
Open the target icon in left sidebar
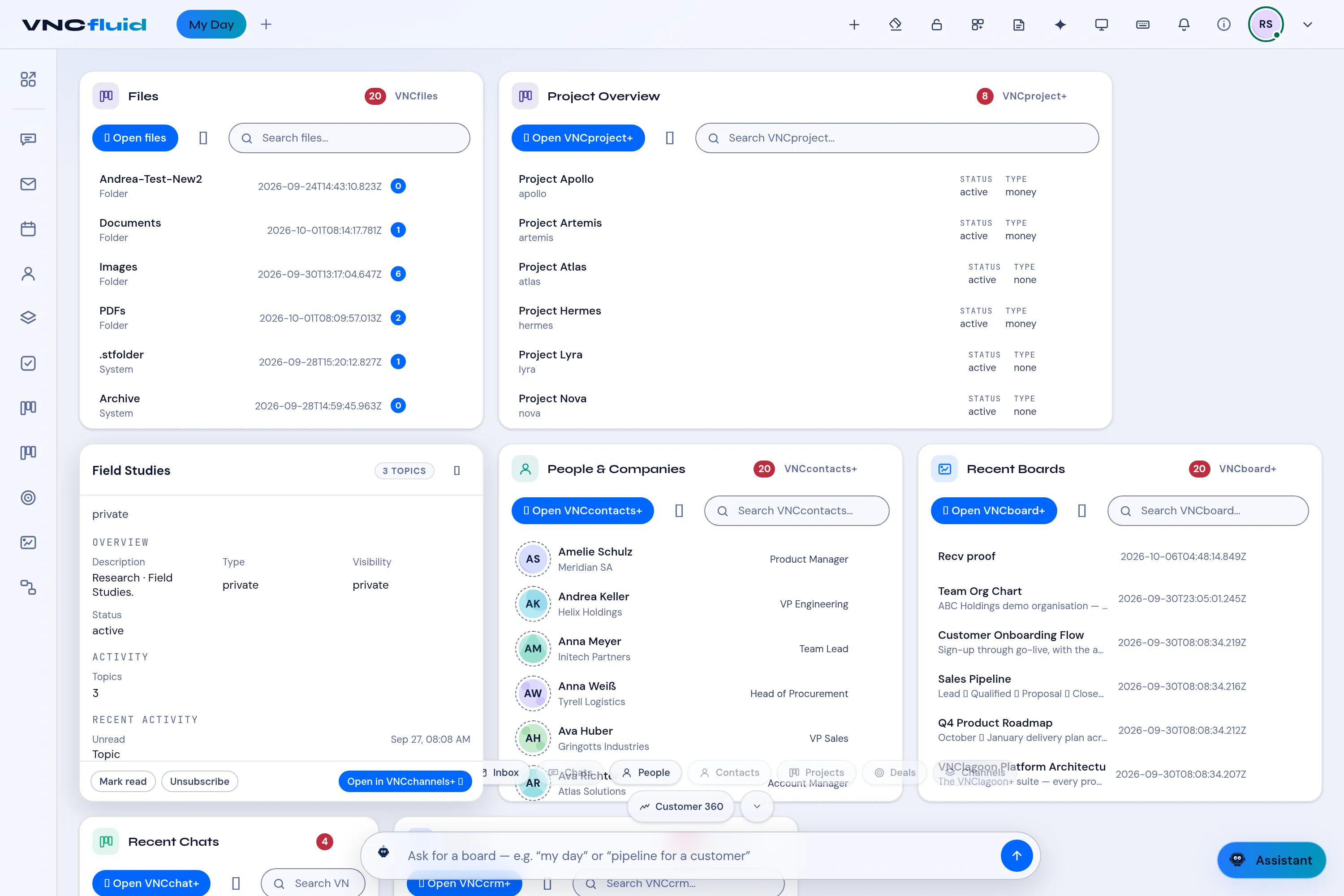click(x=28, y=498)
